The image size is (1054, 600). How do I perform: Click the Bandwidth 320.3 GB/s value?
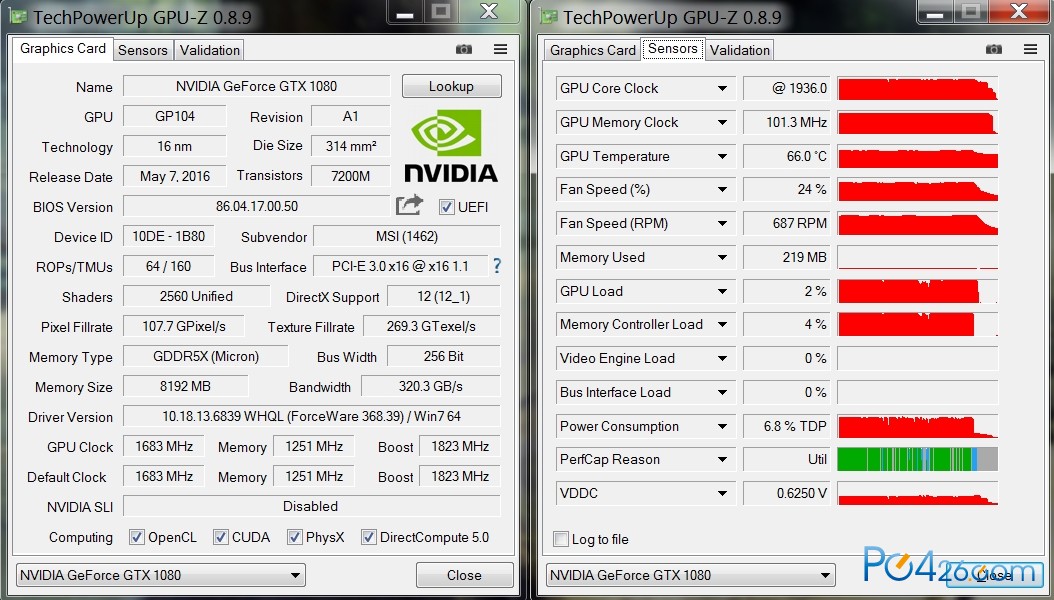tap(431, 386)
